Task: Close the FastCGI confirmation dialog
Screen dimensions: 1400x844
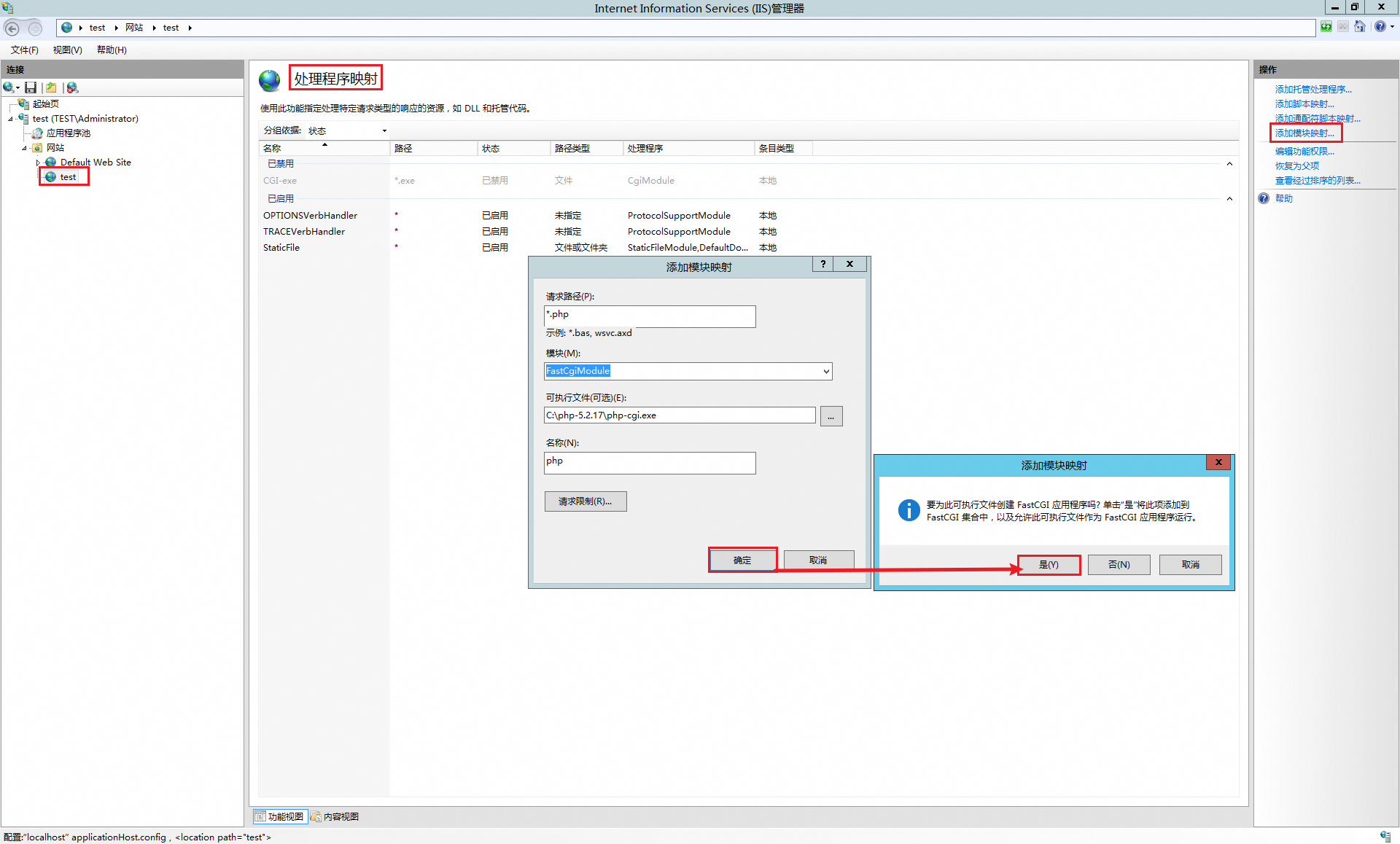Action: tap(1218, 462)
